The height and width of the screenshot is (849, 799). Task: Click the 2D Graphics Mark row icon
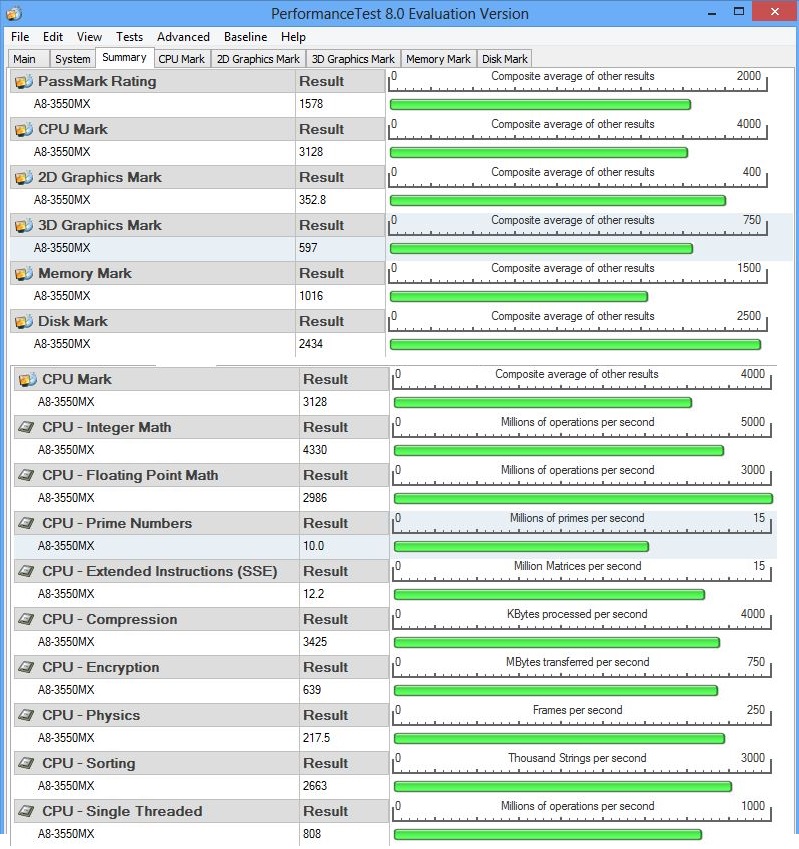pos(23,178)
